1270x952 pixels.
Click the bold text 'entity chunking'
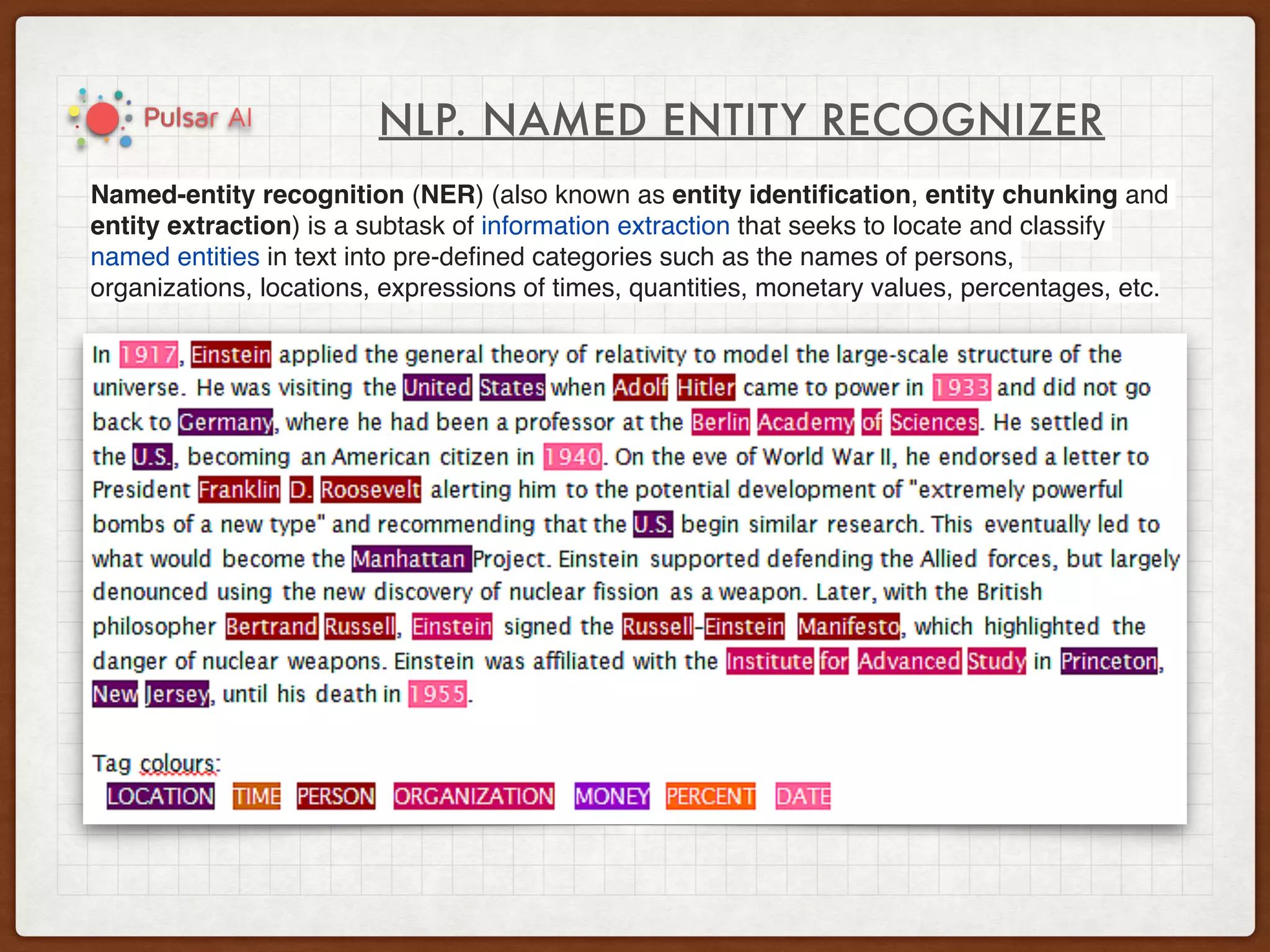coord(1021,195)
